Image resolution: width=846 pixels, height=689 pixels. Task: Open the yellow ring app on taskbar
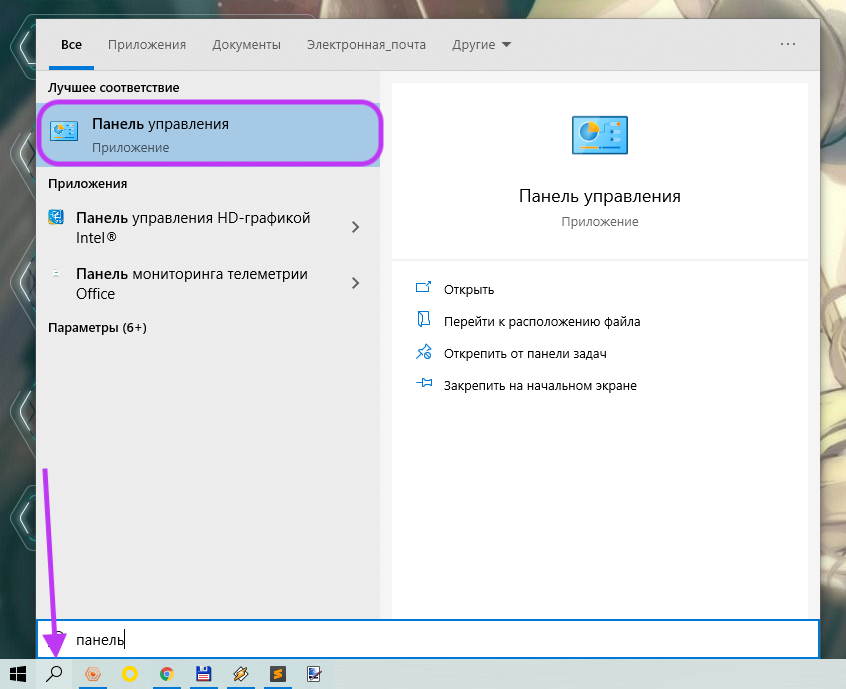(x=129, y=674)
